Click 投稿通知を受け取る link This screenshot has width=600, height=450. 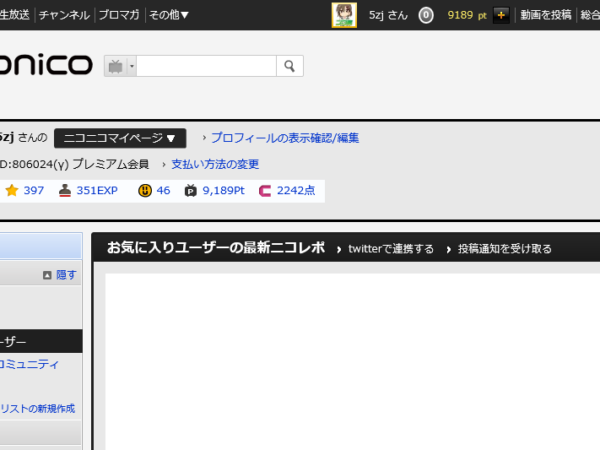[505, 249]
